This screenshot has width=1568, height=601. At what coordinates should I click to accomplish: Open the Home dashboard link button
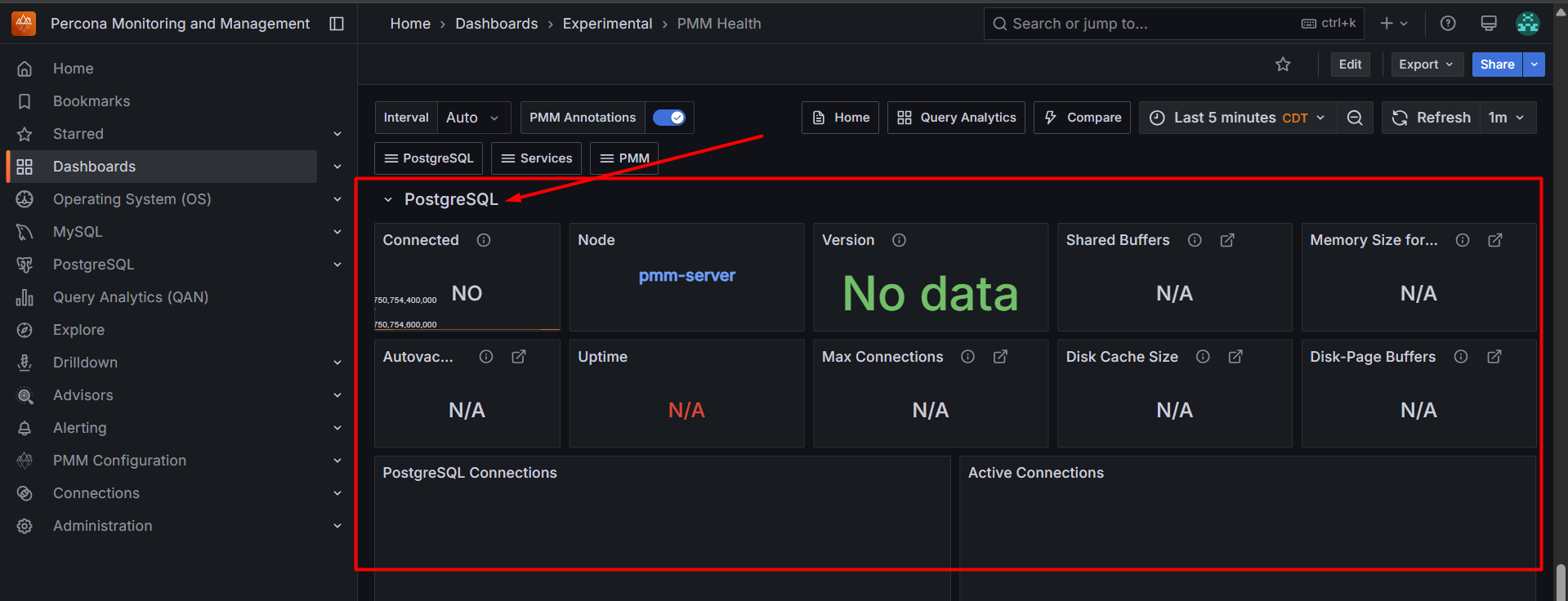840,118
